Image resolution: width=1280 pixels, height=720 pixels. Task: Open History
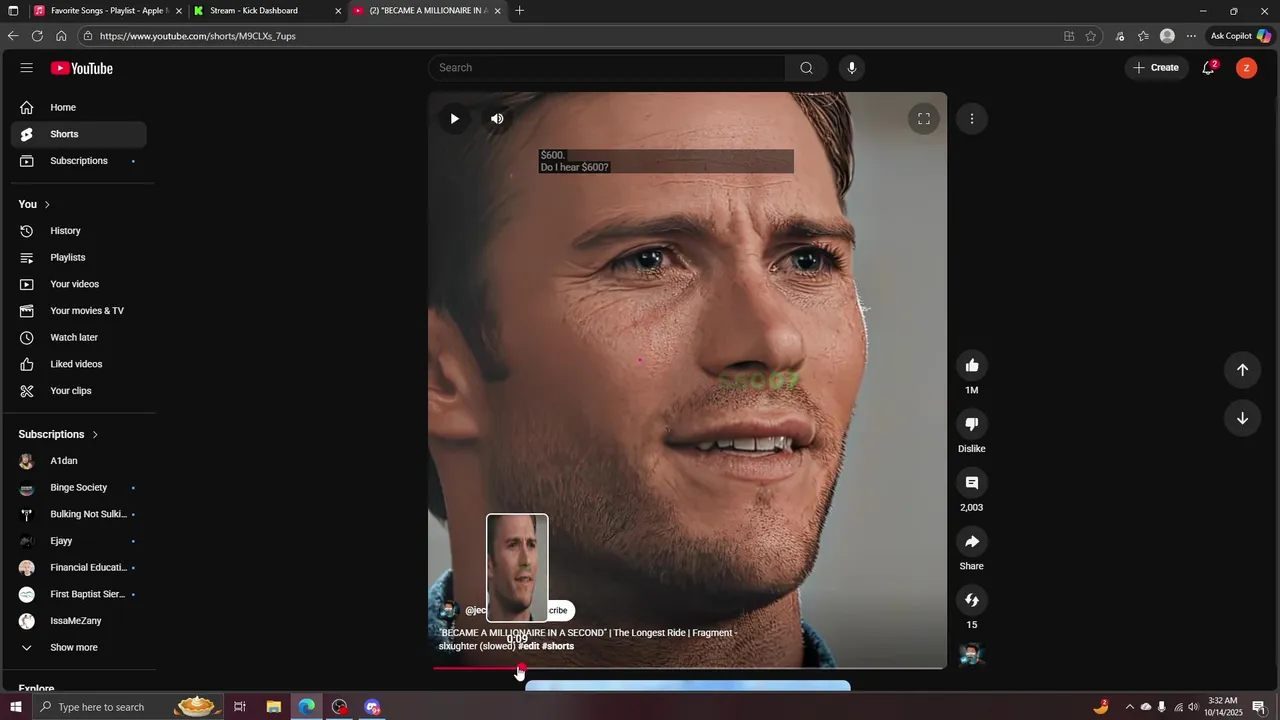(x=79, y=231)
